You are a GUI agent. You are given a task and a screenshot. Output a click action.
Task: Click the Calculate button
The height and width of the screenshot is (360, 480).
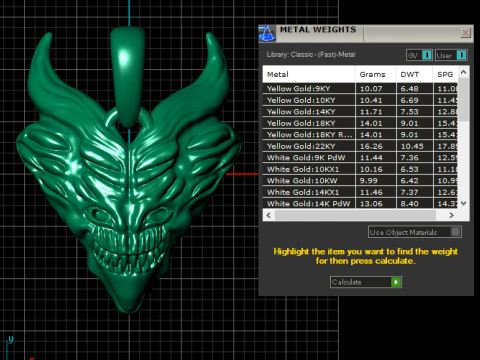(366, 282)
